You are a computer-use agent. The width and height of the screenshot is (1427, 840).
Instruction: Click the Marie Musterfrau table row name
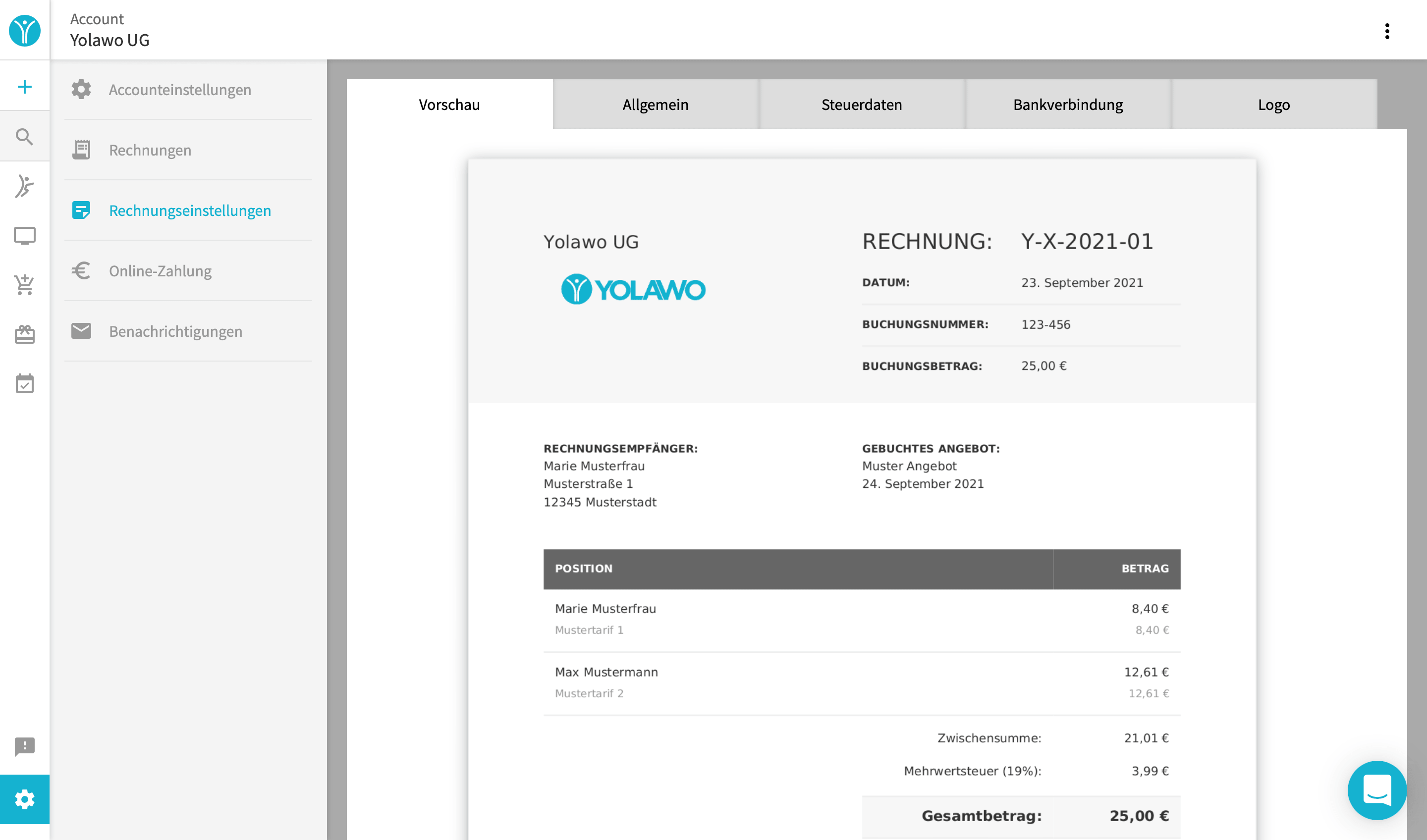605,609
